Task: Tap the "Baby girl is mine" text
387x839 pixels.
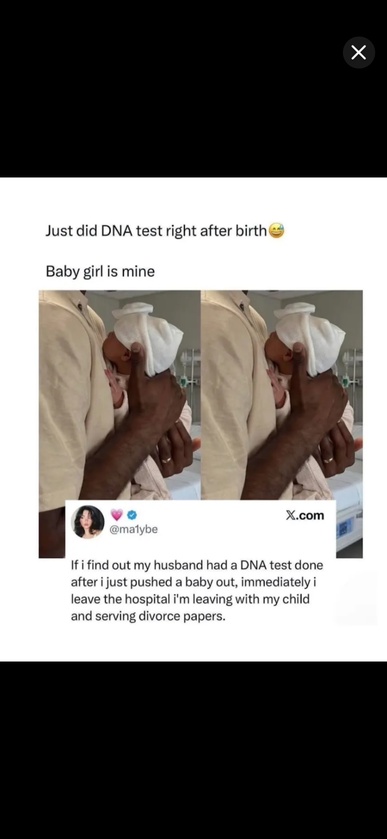Action: [100, 271]
